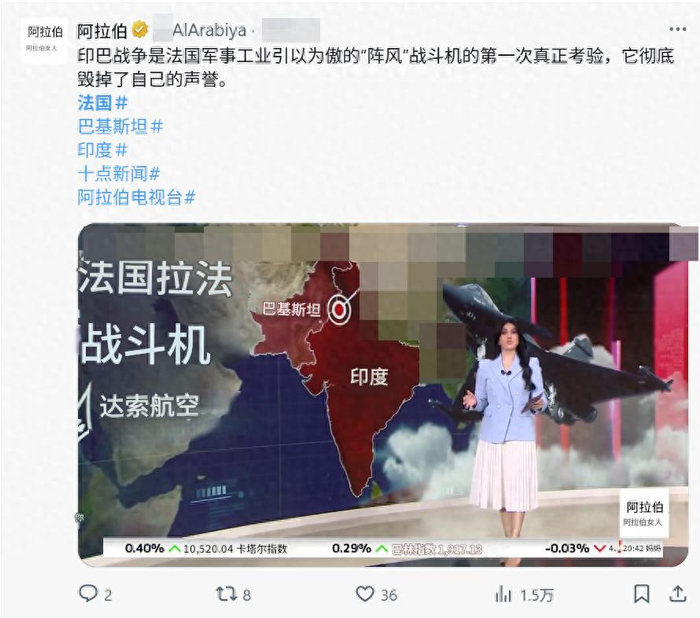
Task: Click the 36 likes count
Action: (389, 595)
